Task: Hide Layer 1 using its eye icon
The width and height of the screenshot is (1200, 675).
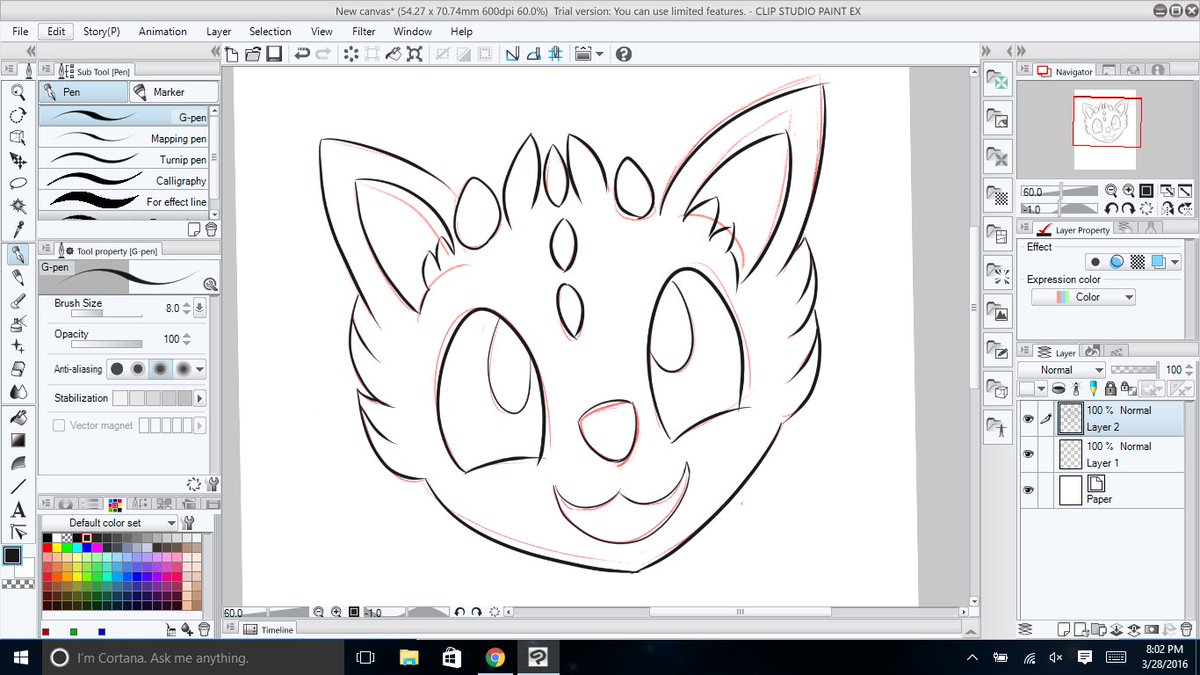Action: pos(1028,455)
